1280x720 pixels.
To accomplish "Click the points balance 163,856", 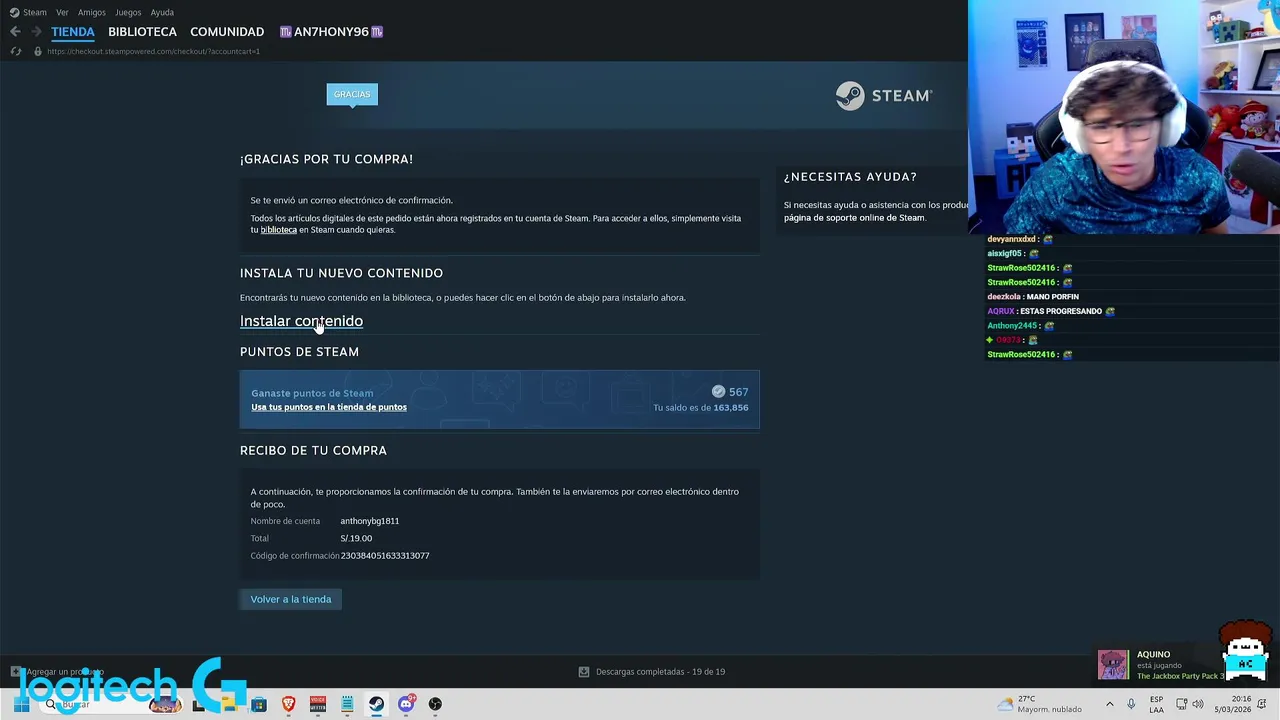I will coord(731,408).
